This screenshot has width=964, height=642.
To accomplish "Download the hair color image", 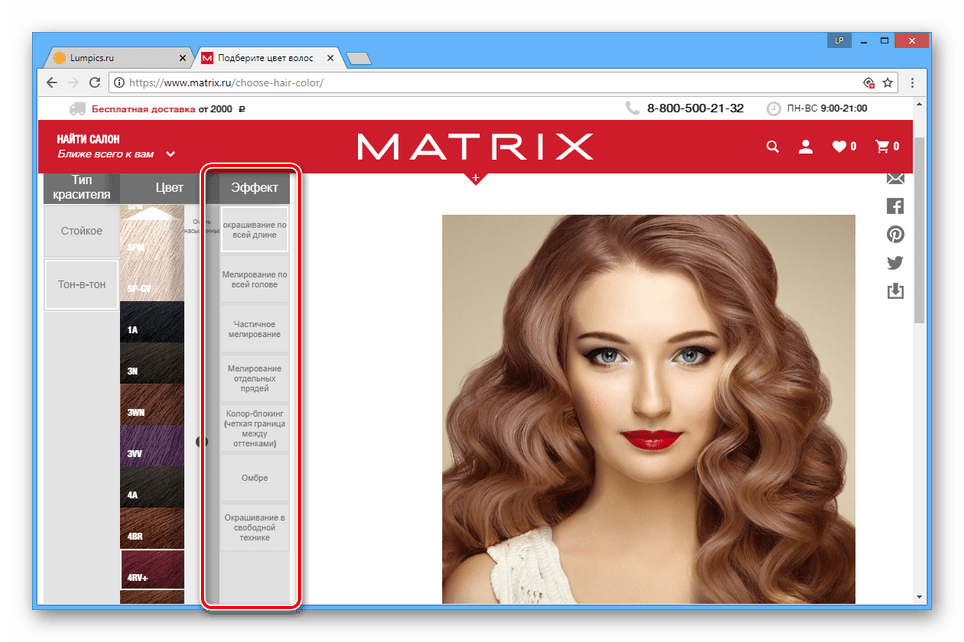I will tap(895, 291).
